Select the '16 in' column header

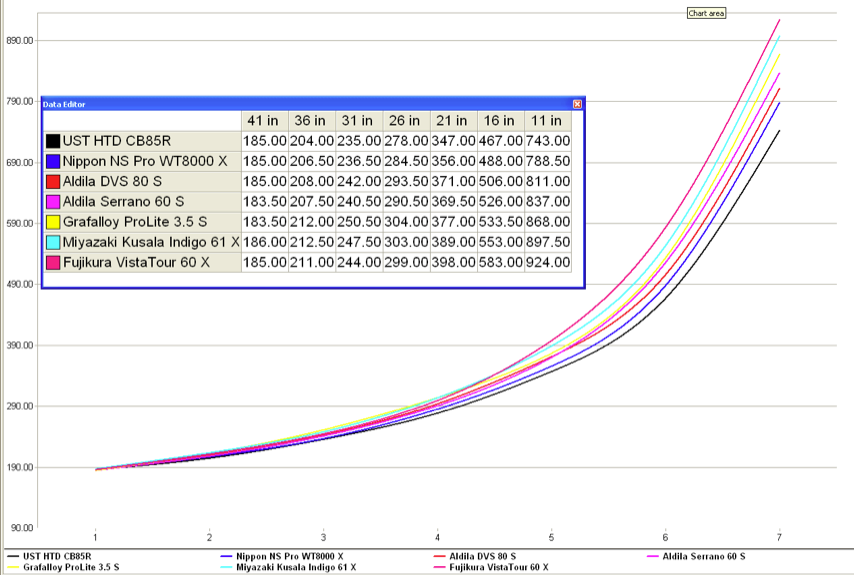(x=501, y=121)
